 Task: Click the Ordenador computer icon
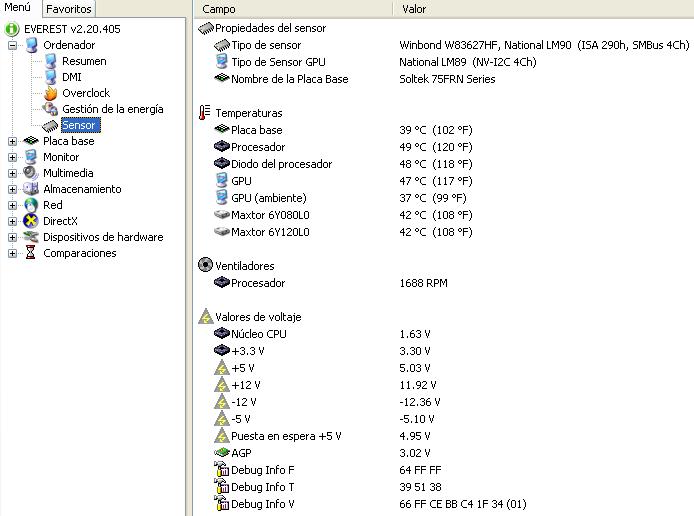pos(31,45)
